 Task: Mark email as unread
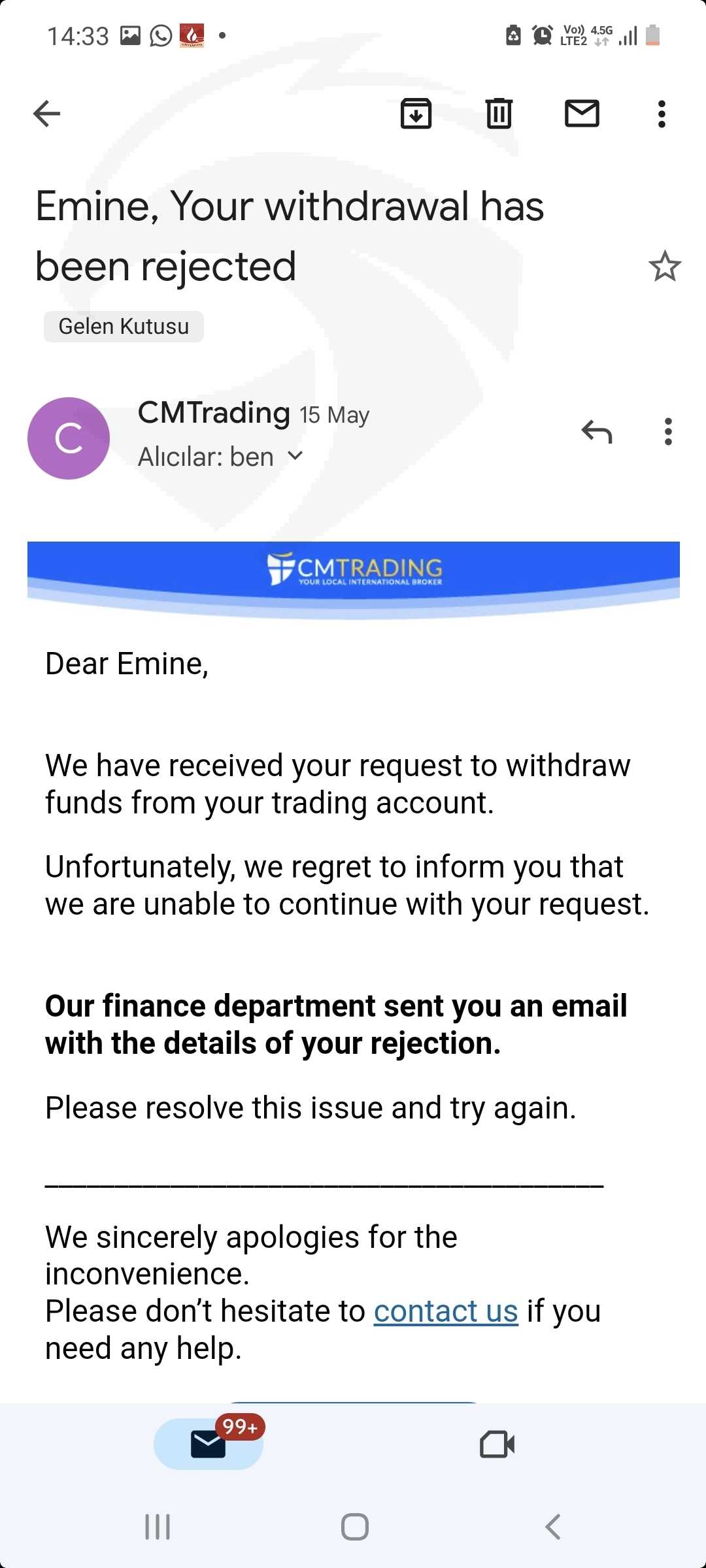pyautogui.click(x=582, y=114)
